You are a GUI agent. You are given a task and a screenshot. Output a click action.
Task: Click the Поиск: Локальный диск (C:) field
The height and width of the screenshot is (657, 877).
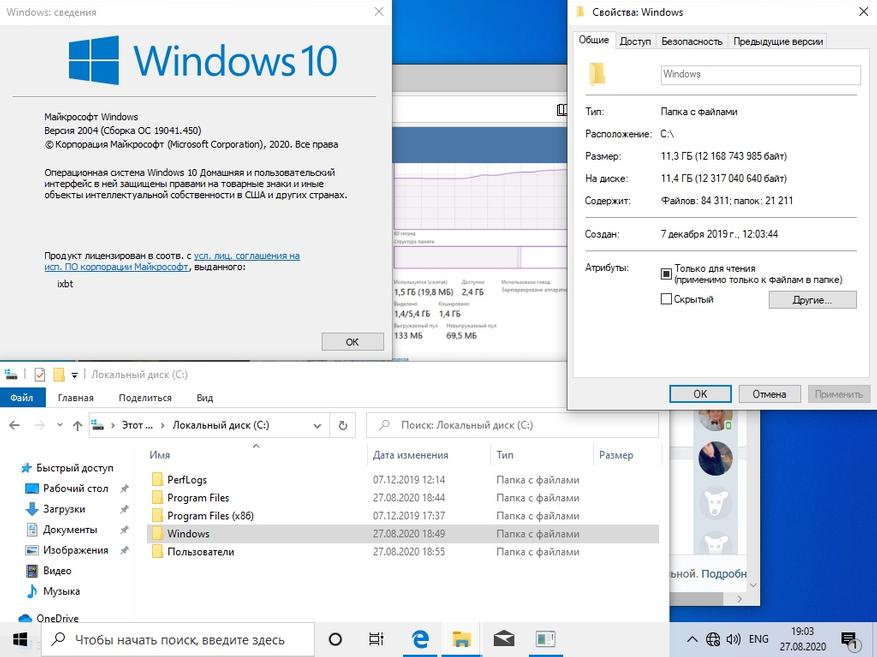pyautogui.click(x=512, y=426)
